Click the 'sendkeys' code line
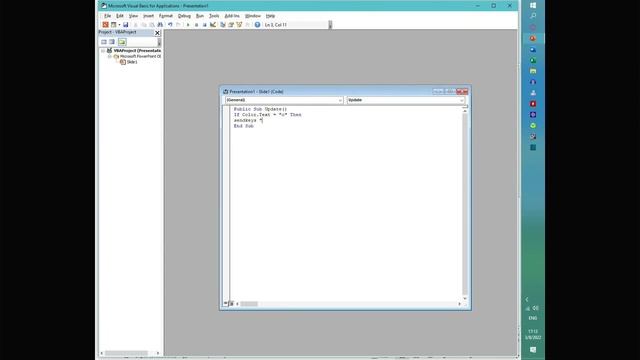Screen dimensions: 640x360 (248, 120)
